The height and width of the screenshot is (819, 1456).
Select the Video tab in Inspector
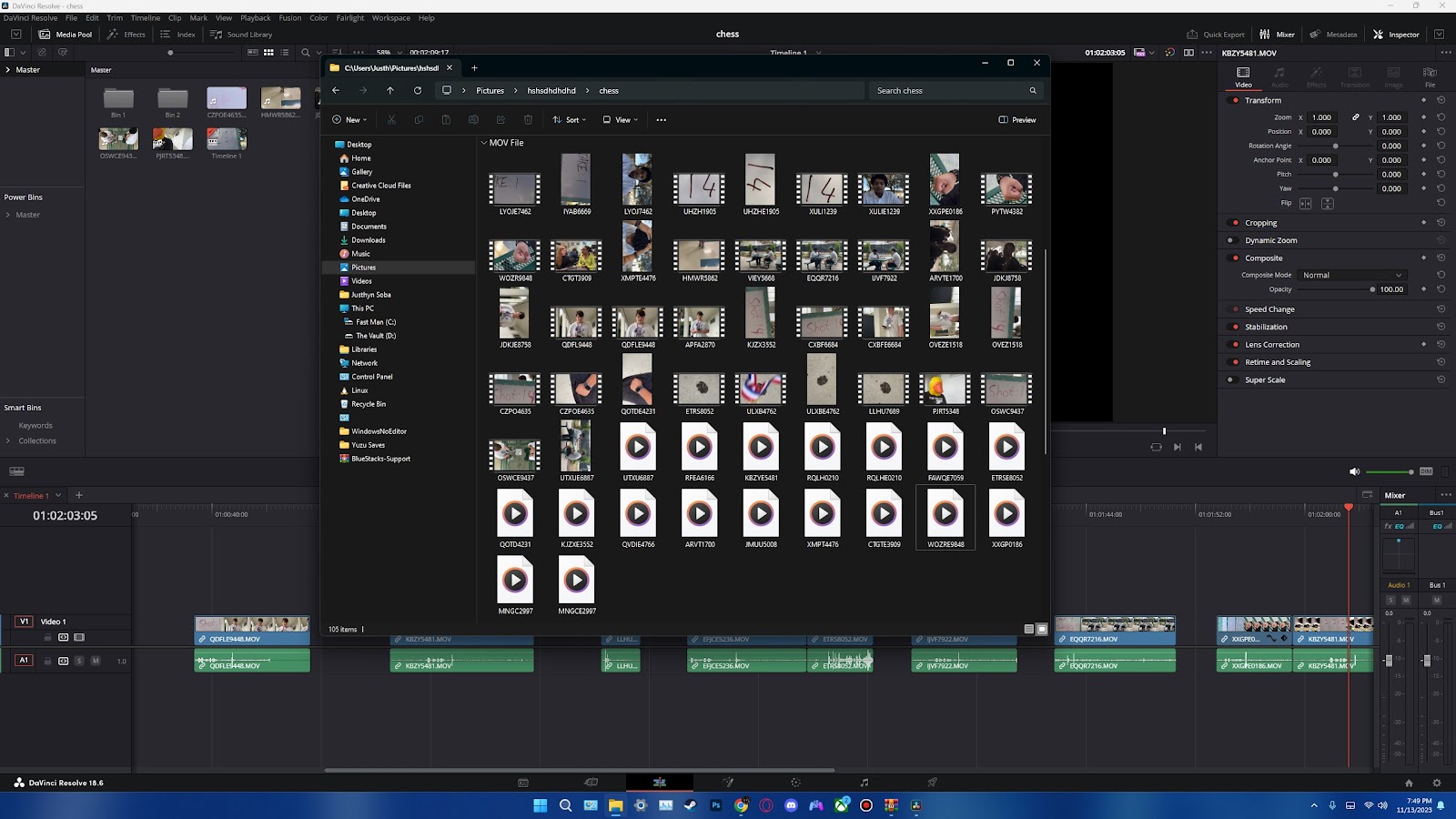(1243, 76)
